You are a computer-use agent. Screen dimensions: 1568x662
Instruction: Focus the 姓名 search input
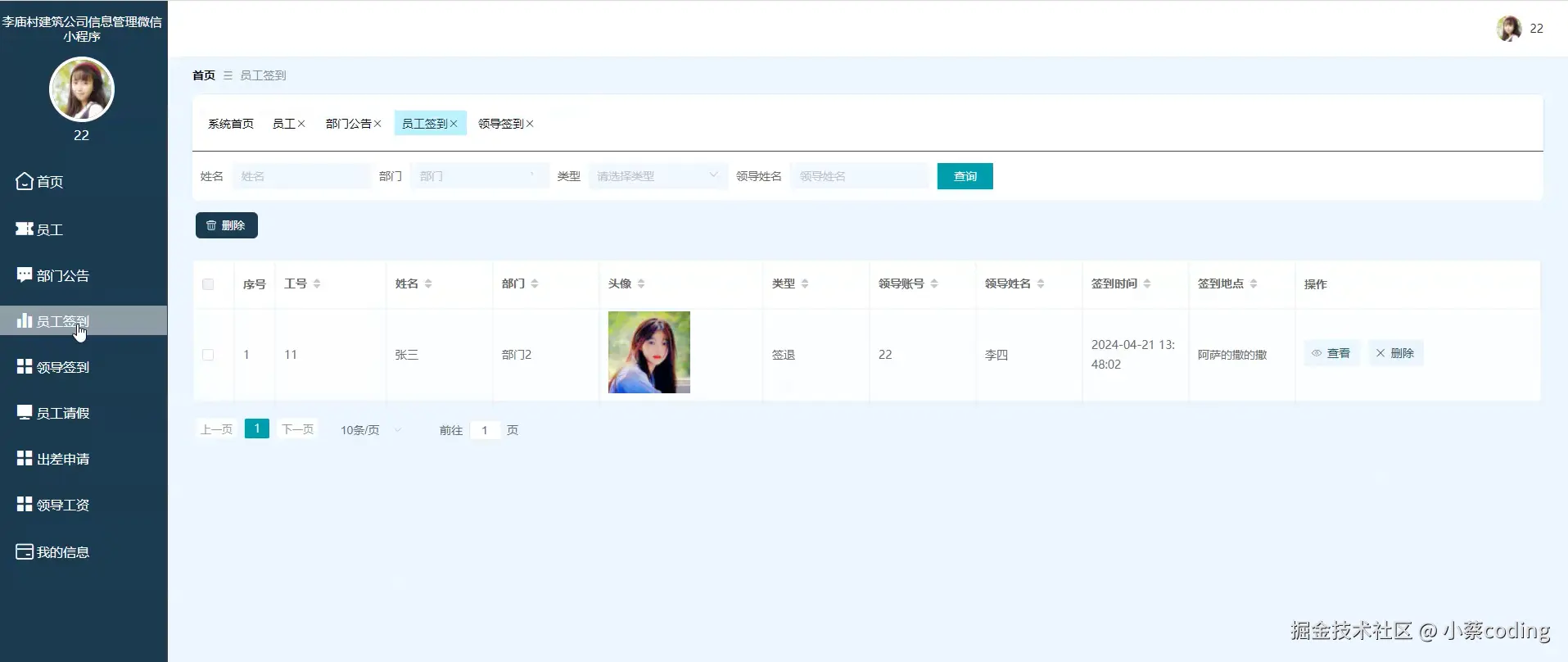(300, 176)
